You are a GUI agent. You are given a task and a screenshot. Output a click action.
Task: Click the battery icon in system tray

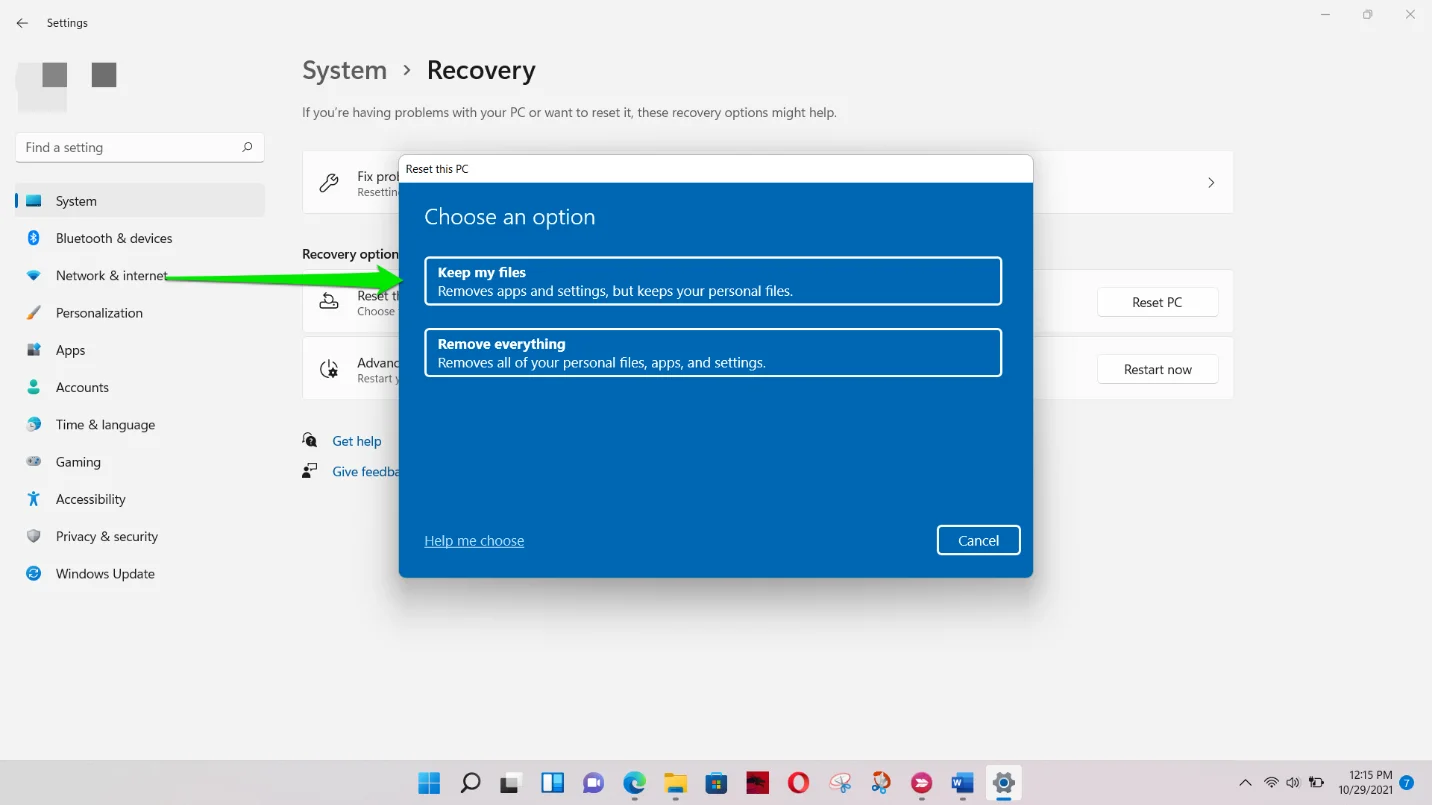pyautogui.click(x=1317, y=782)
